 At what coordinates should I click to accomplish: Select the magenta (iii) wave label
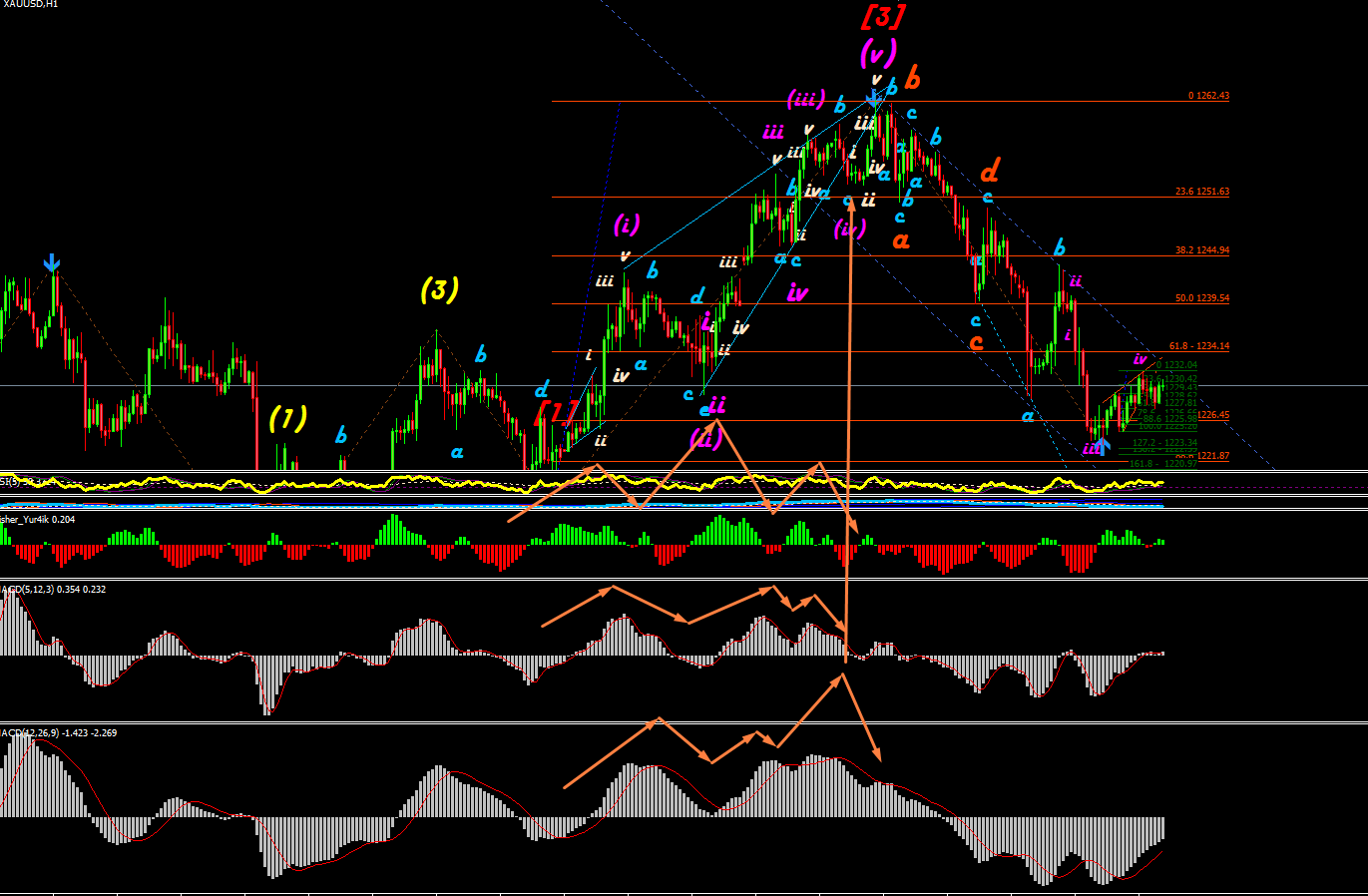(x=805, y=99)
